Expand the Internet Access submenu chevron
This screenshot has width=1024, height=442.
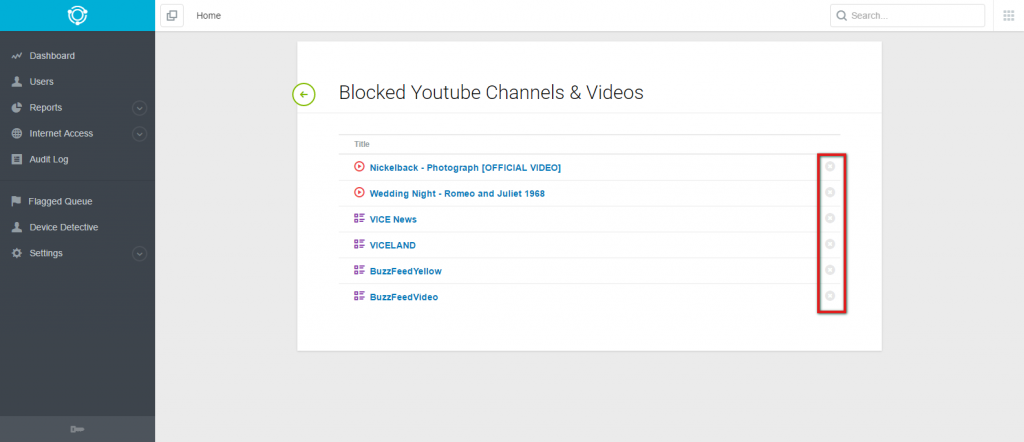click(x=139, y=134)
